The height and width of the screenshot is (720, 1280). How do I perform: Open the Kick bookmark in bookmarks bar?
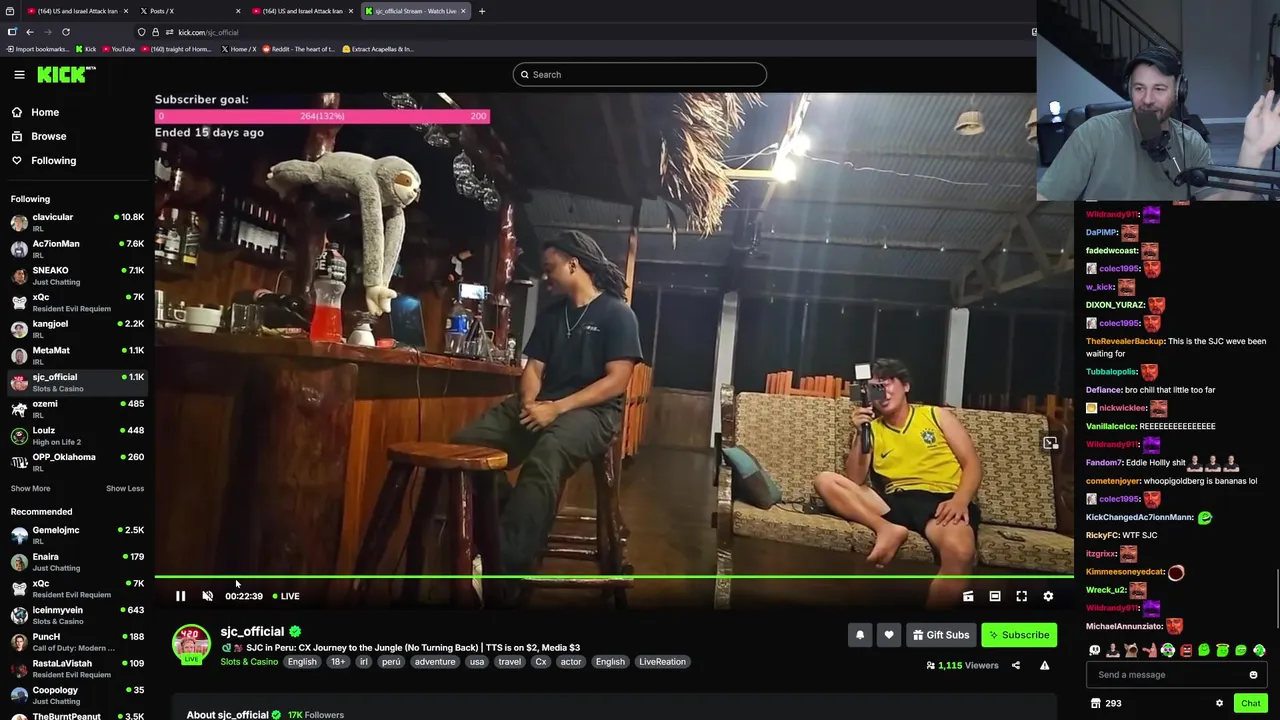click(x=85, y=49)
